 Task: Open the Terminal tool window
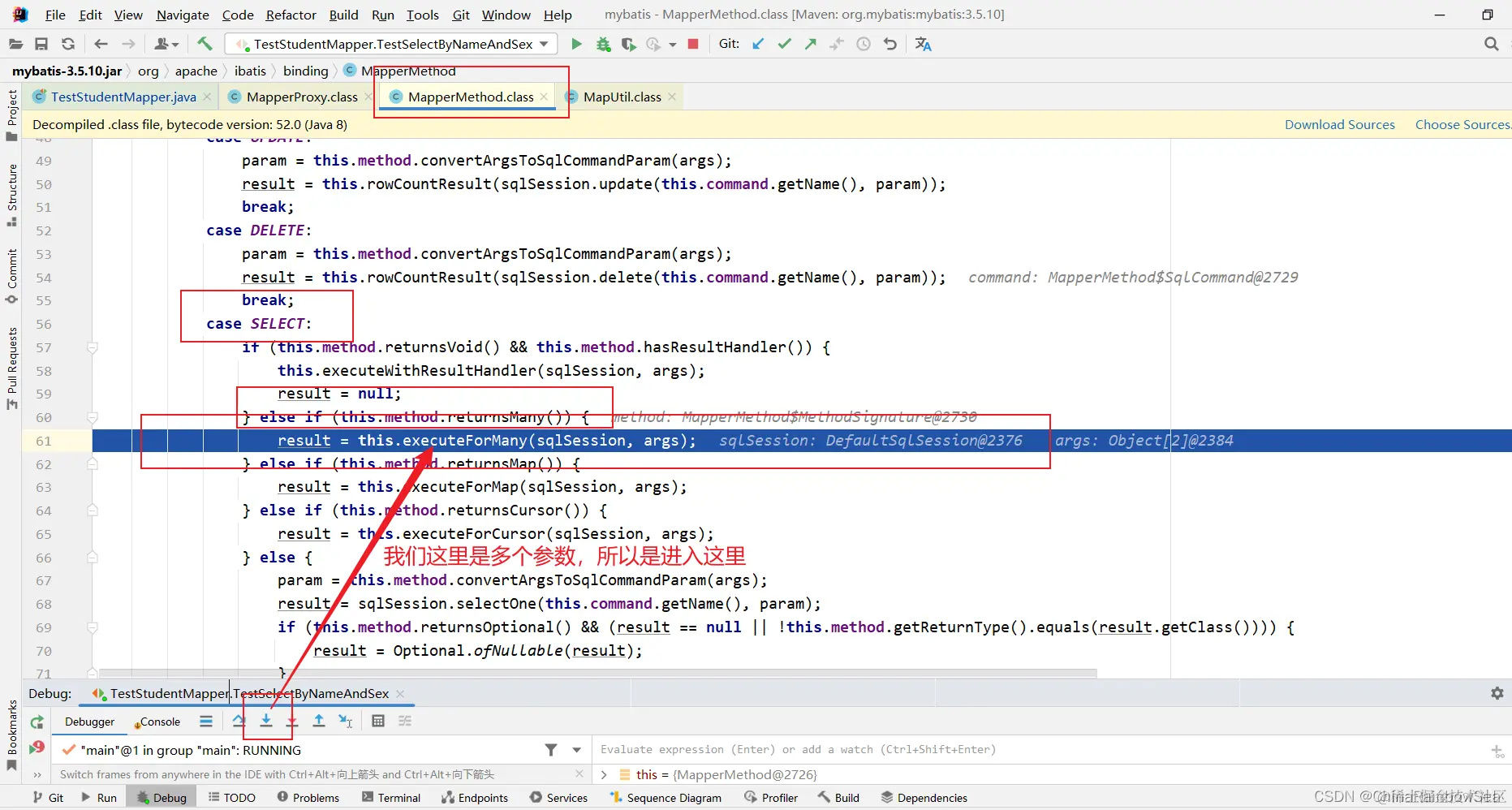(391, 798)
